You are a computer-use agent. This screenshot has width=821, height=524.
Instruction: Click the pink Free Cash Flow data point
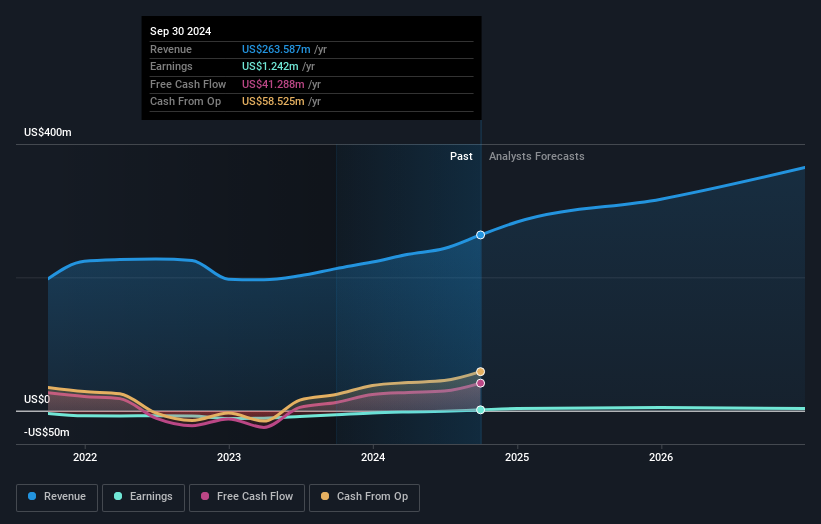[480, 383]
